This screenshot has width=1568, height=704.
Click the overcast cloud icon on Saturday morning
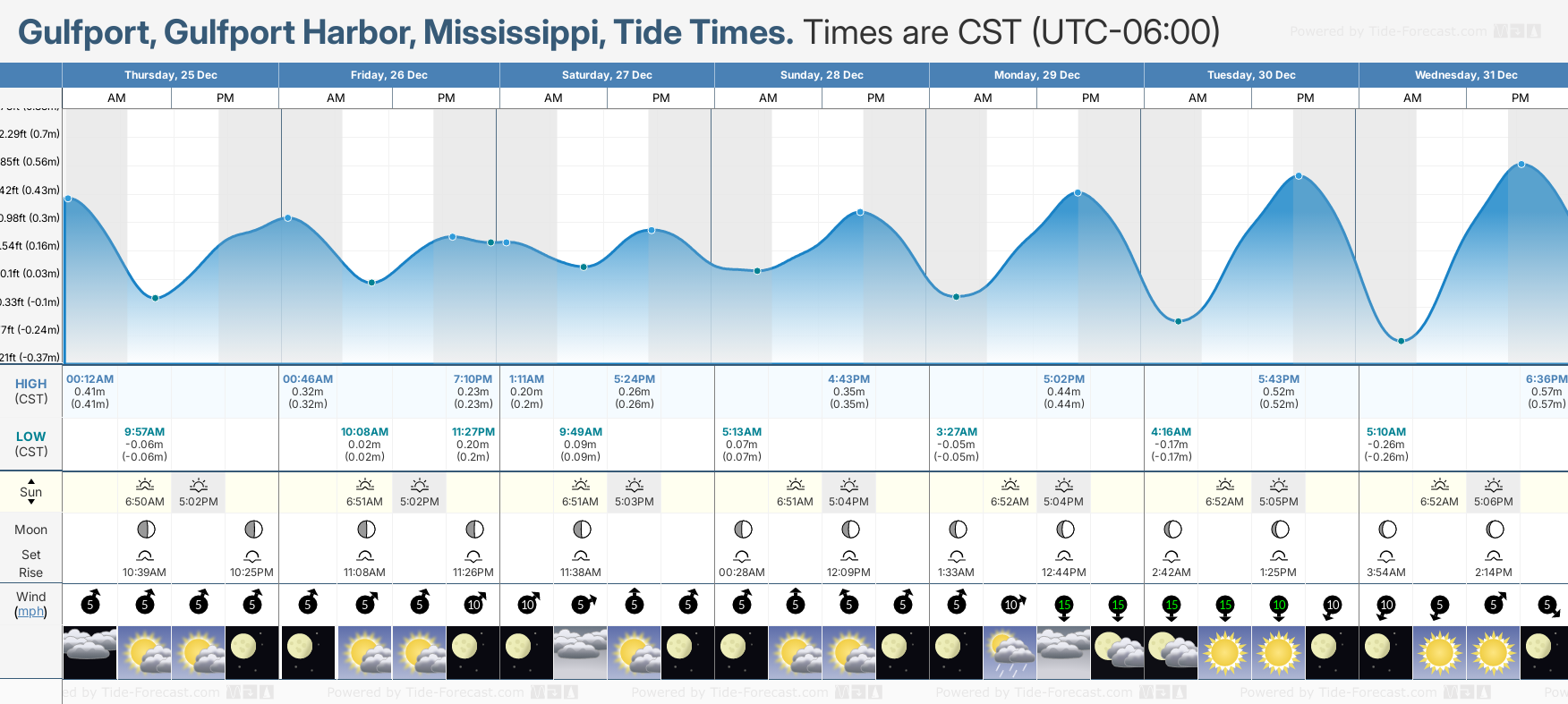click(580, 651)
